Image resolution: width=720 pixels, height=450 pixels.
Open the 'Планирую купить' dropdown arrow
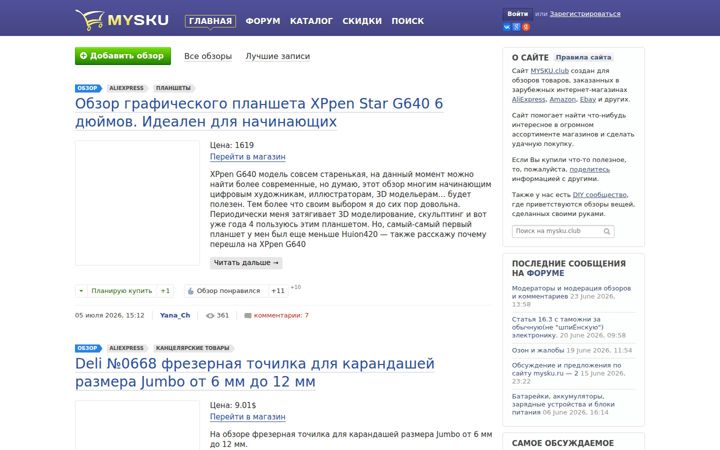[x=81, y=291]
